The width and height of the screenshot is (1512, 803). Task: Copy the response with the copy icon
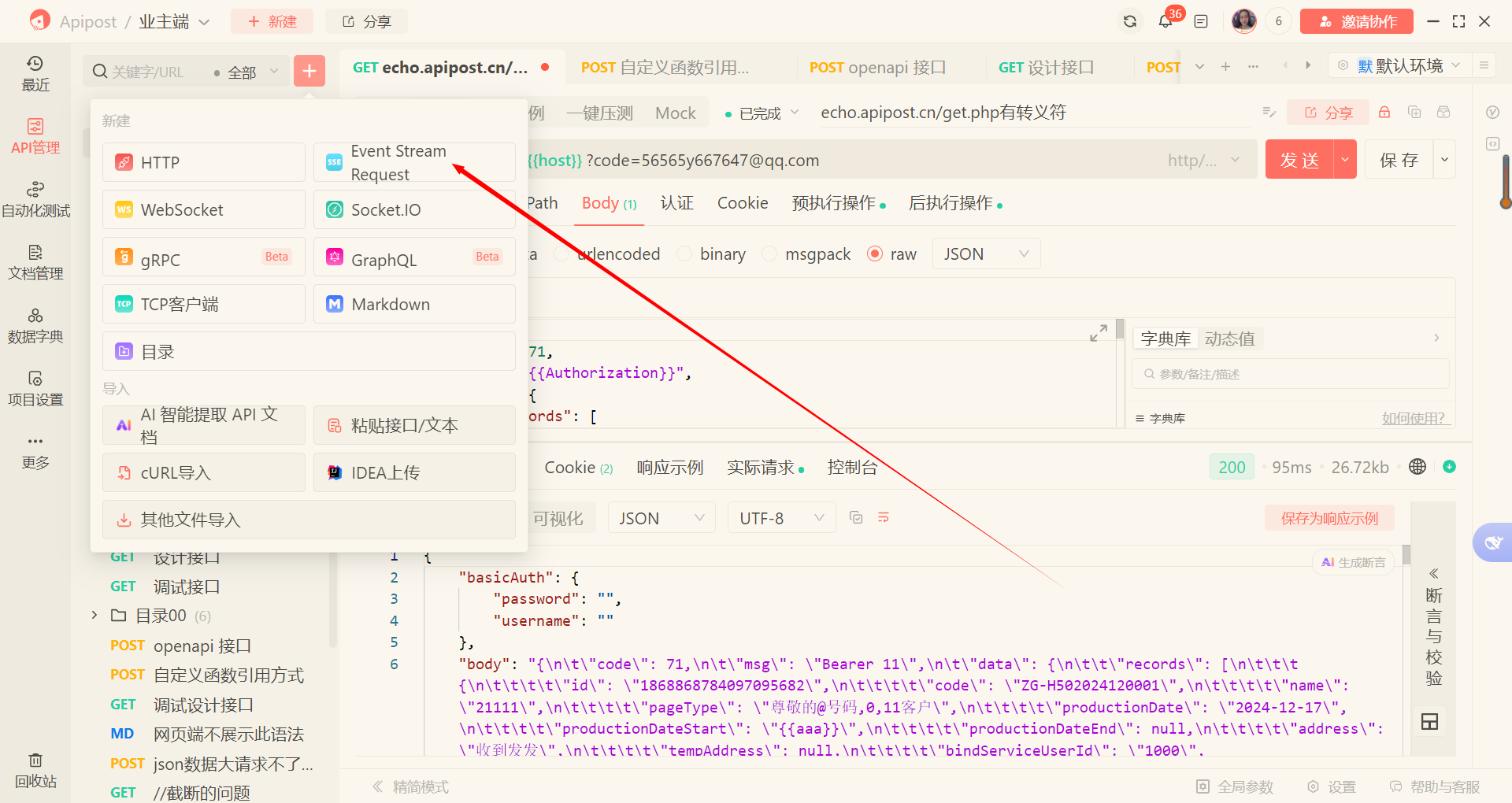pyautogui.click(x=856, y=517)
